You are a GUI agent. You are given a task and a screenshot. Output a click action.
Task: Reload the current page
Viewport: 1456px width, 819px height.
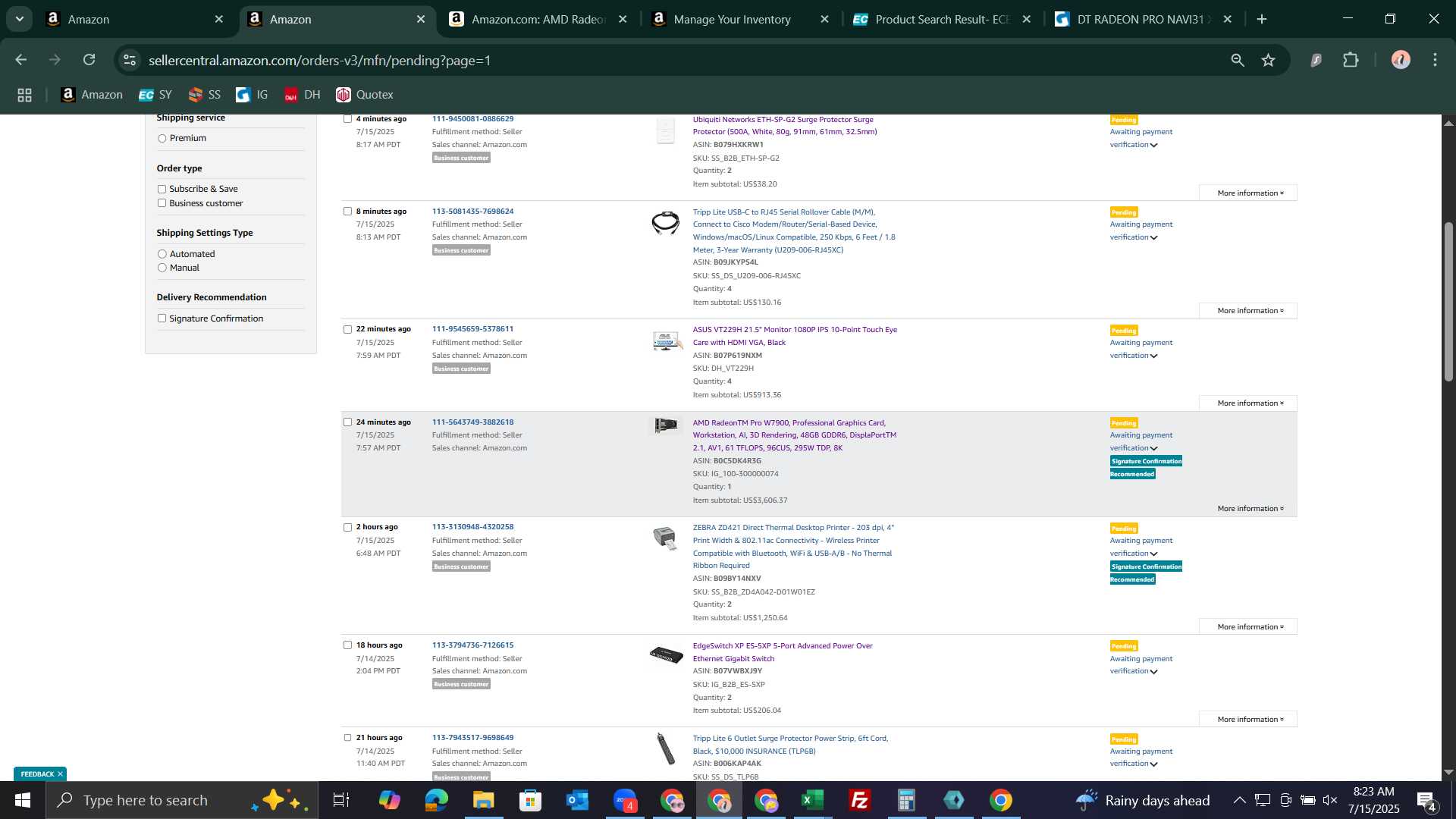pyautogui.click(x=89, y=60)
